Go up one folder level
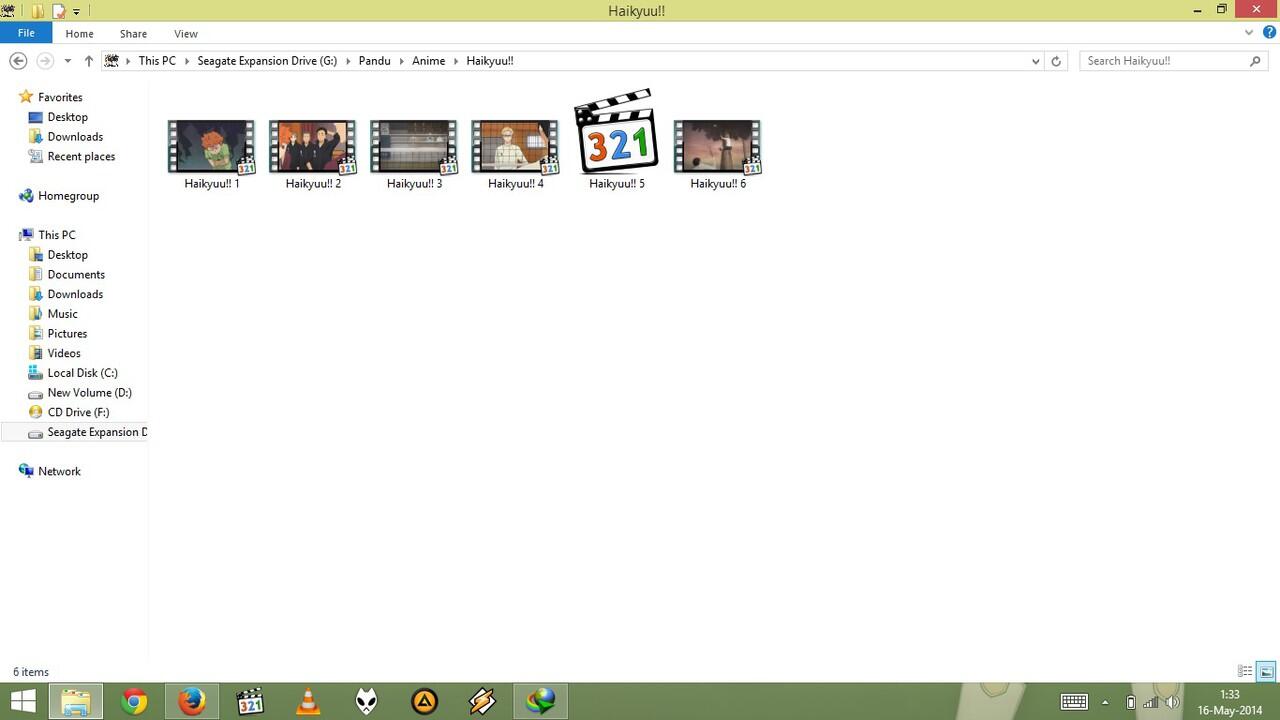 (88, 61)
